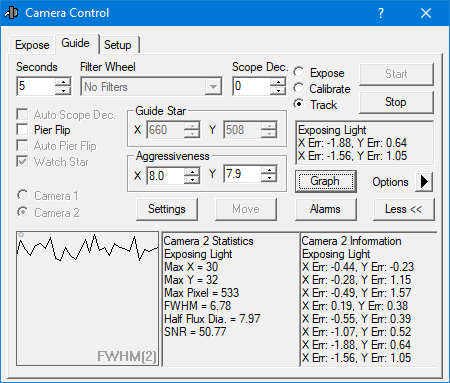Click the "X Err: -0.55, Y Err: 0.39" row
Screen dimensions: 450x383
[x=356, y=319]
